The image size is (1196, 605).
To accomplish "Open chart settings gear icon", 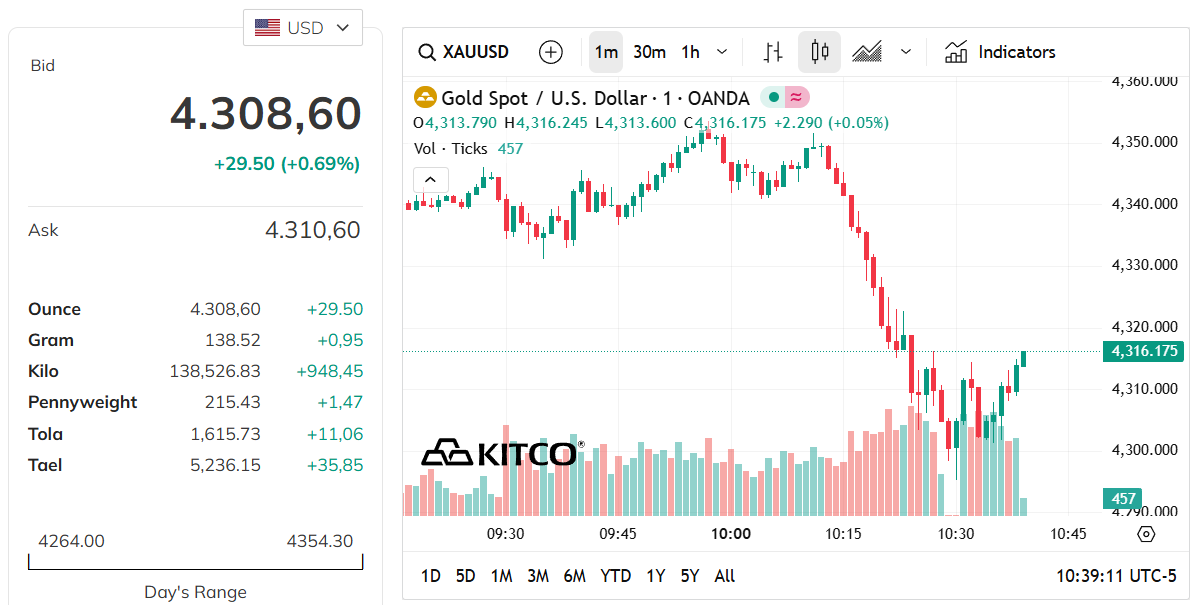I will 1146,534.
